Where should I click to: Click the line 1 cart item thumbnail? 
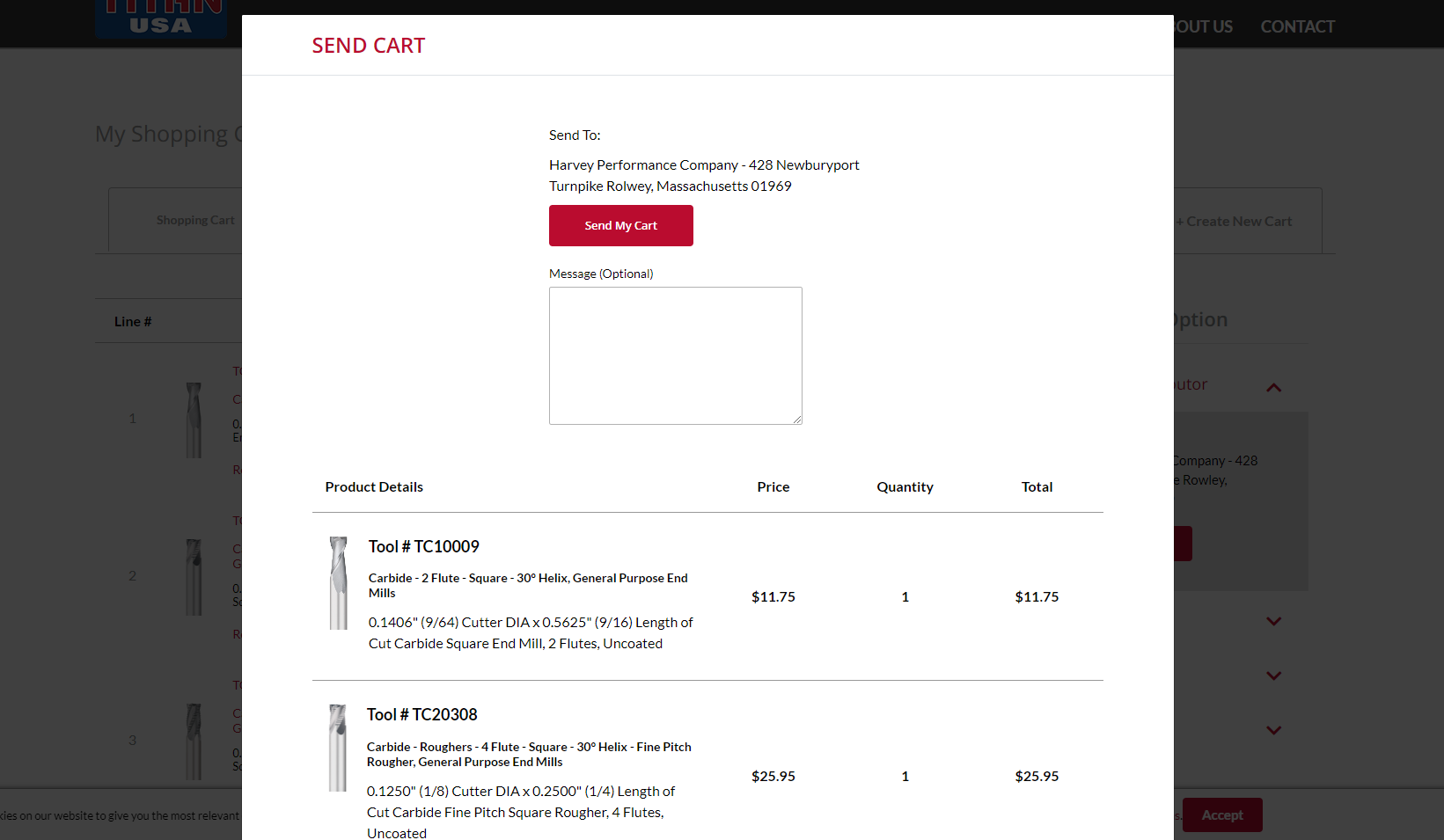point(194,420)
